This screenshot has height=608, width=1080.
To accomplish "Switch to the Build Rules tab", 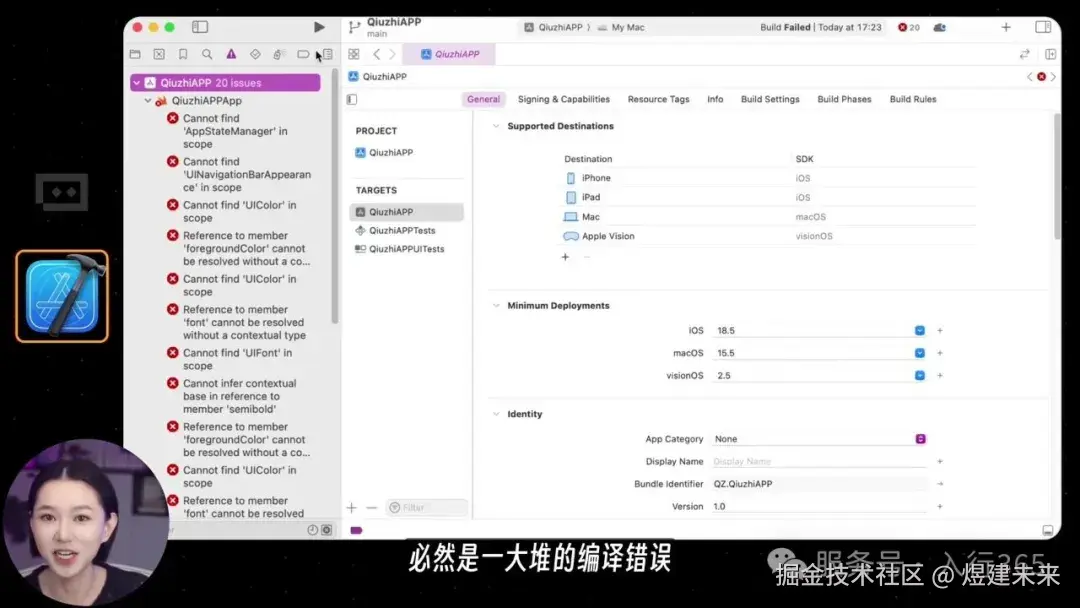I will point(913,99).
